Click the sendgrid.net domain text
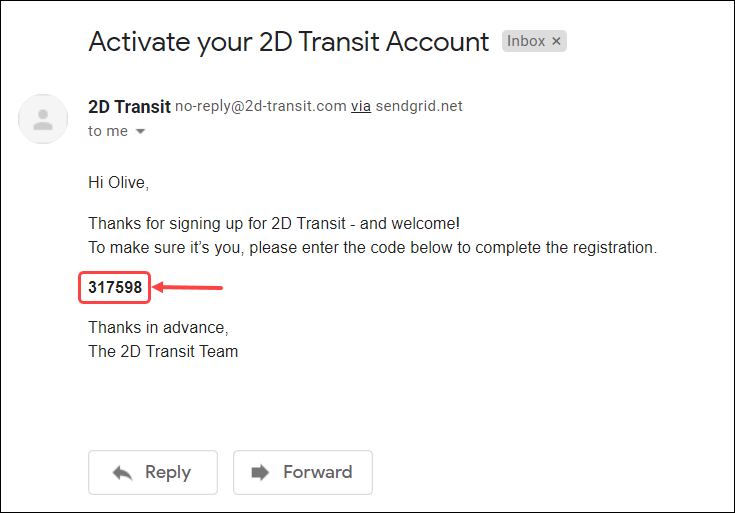Image resolution: width=735 pixels, height=513 pixels. coord(419,106)
